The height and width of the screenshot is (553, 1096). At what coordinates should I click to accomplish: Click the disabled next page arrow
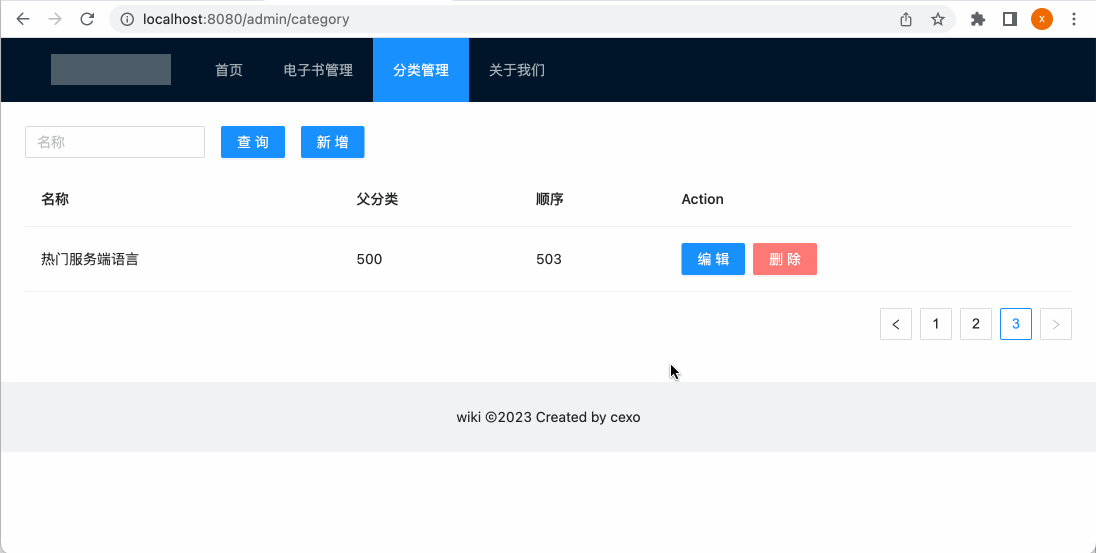pyautogui.click(x=1056, y=324)
